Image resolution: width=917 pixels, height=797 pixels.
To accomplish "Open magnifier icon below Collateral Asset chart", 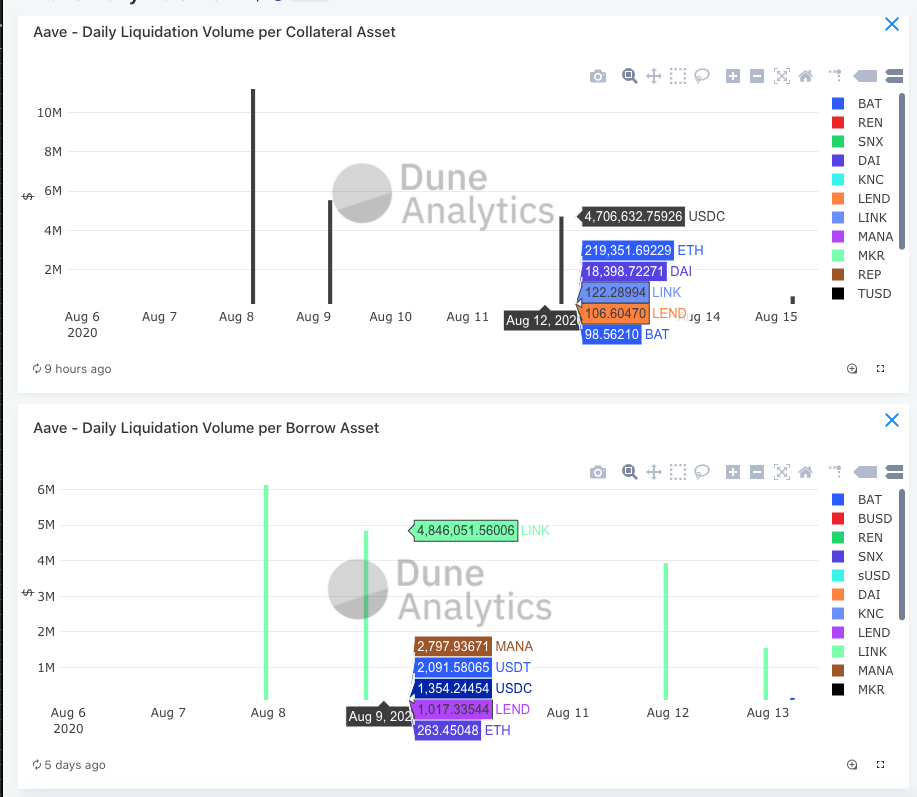I will [852, 368].
